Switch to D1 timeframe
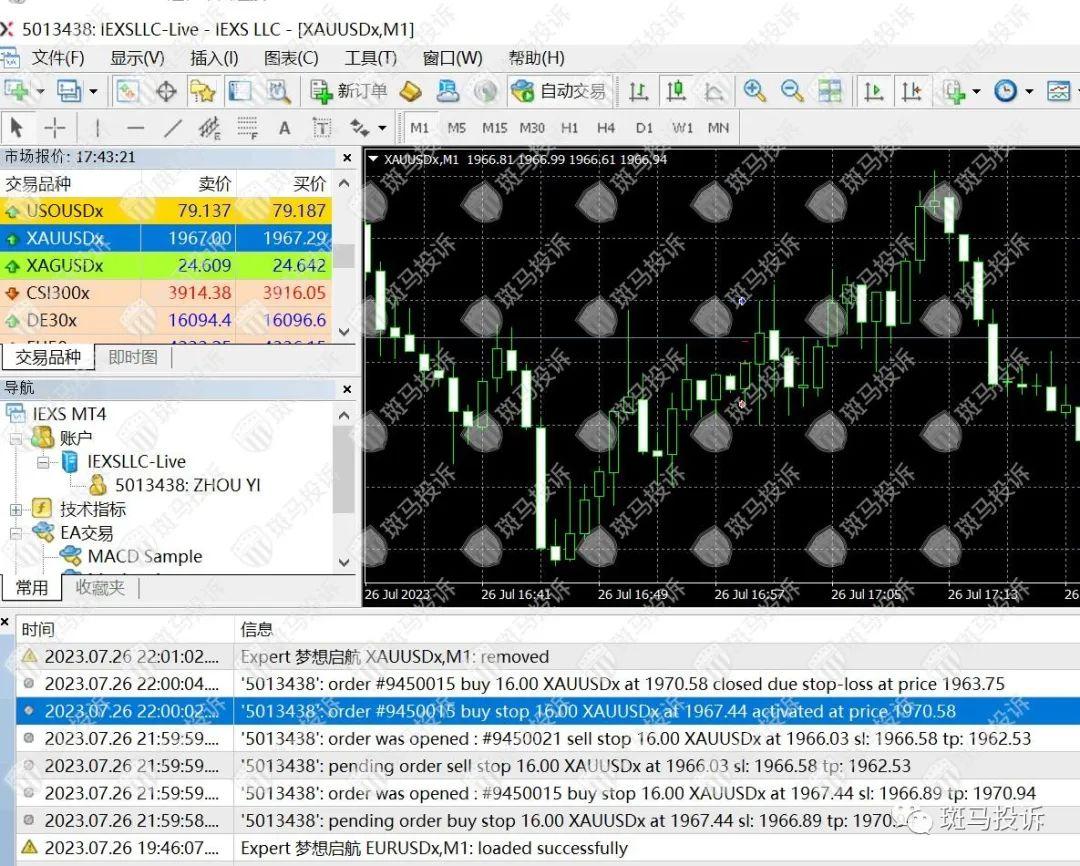This screenshot has height=866, width=1080. coord(644,127)
